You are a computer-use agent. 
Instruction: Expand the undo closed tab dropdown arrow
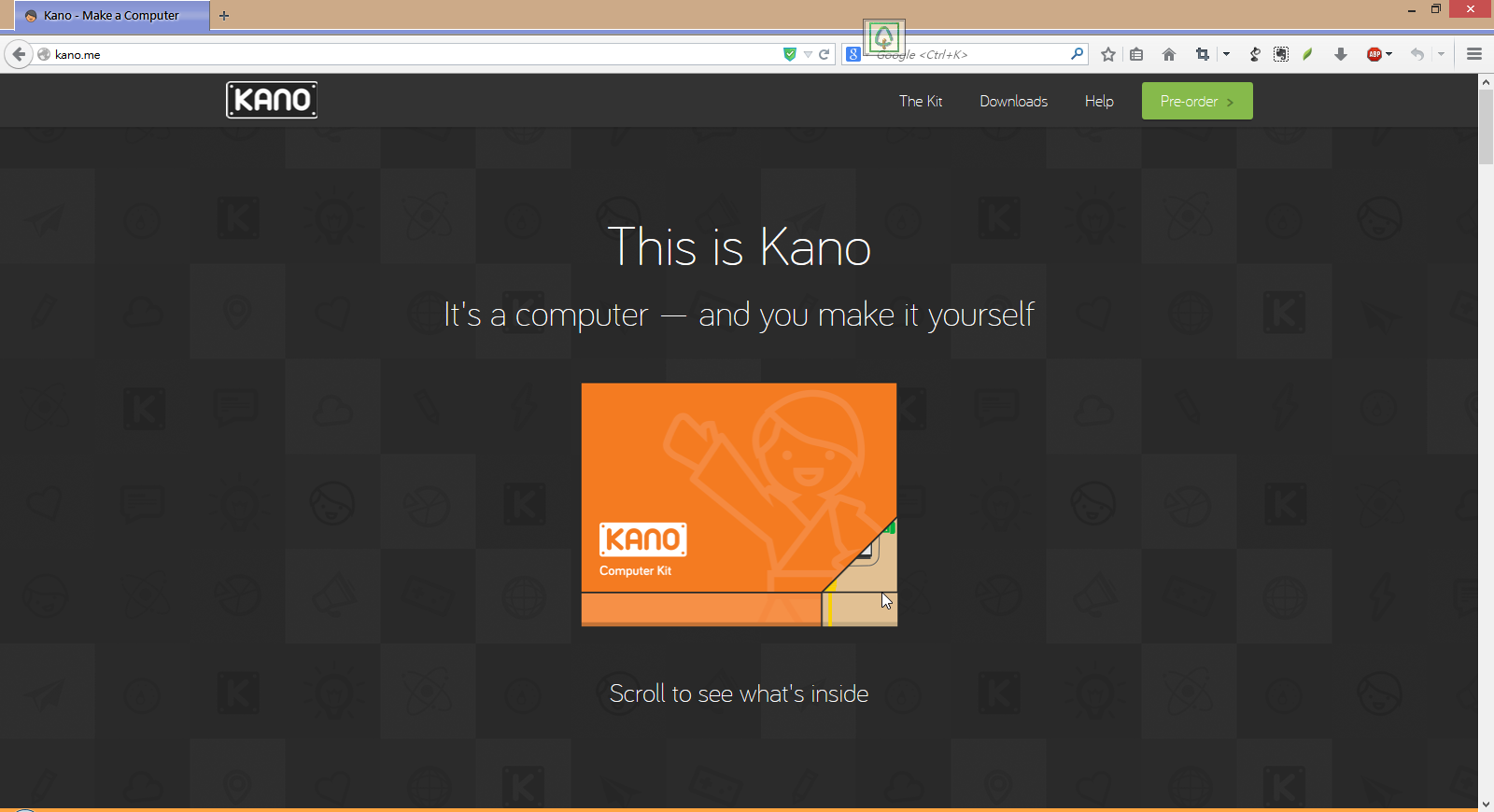pos(1441,54)
